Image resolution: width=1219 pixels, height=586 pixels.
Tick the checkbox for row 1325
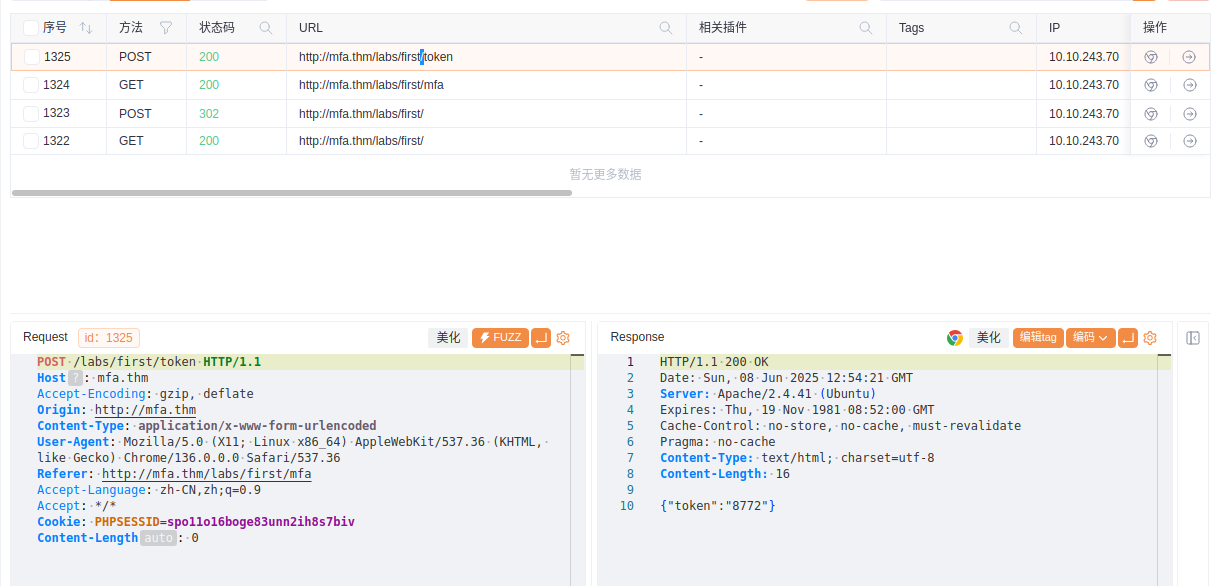click(31, 57)
